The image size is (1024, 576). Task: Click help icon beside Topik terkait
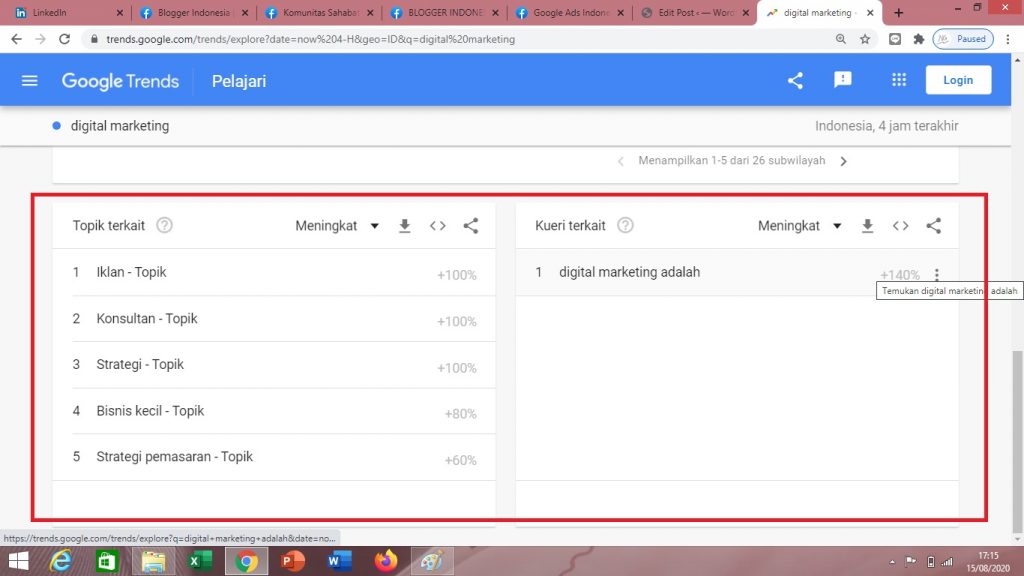point(165,226)
